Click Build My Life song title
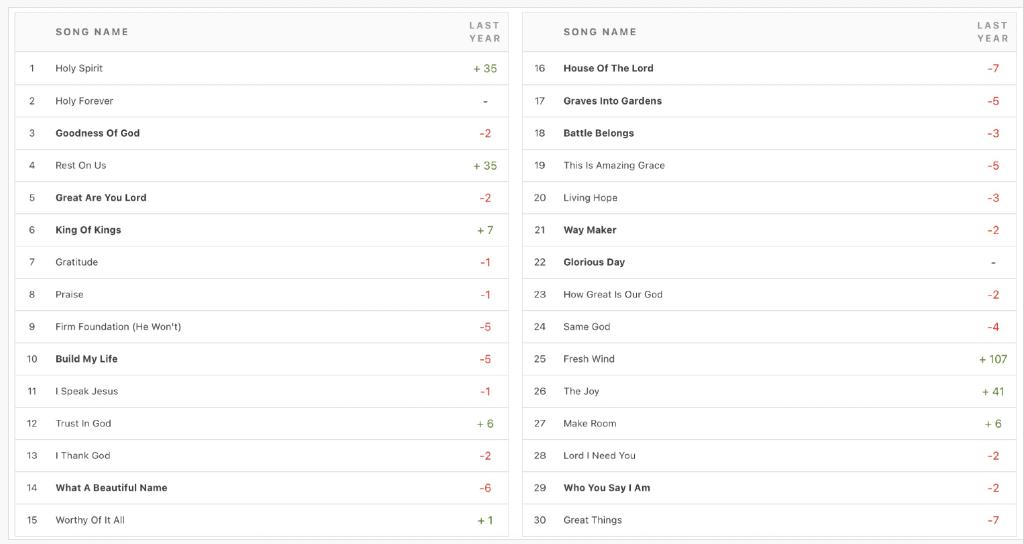 [88, 359]
